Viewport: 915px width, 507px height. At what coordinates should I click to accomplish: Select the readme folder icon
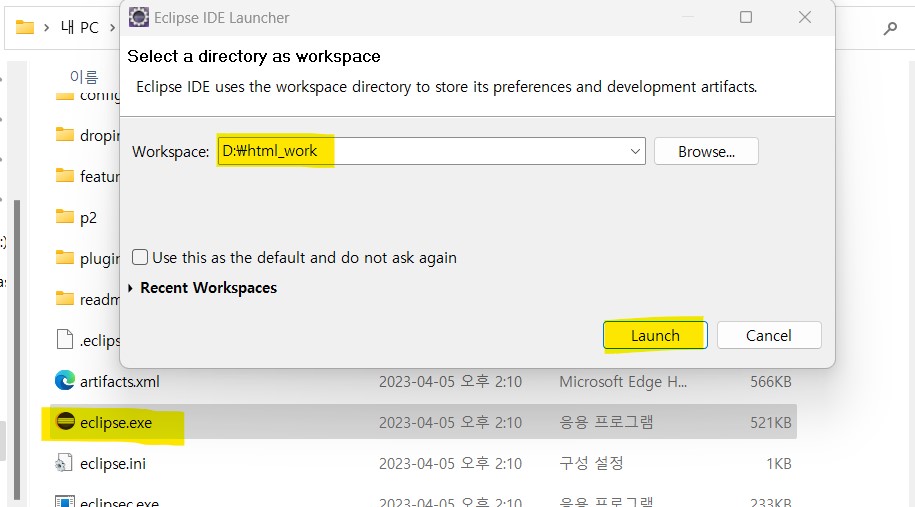[x=65, y=298]
